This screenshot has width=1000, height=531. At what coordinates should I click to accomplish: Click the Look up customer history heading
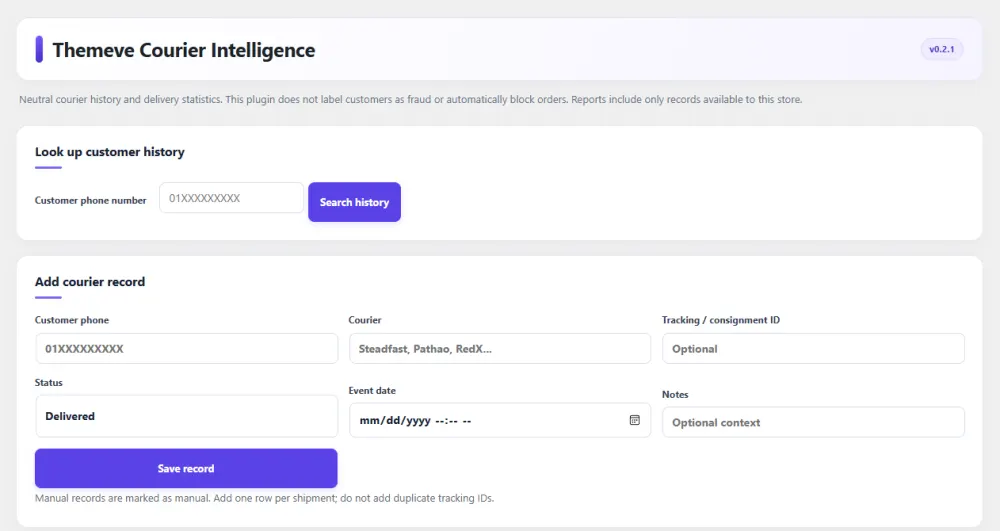(110, 152)
